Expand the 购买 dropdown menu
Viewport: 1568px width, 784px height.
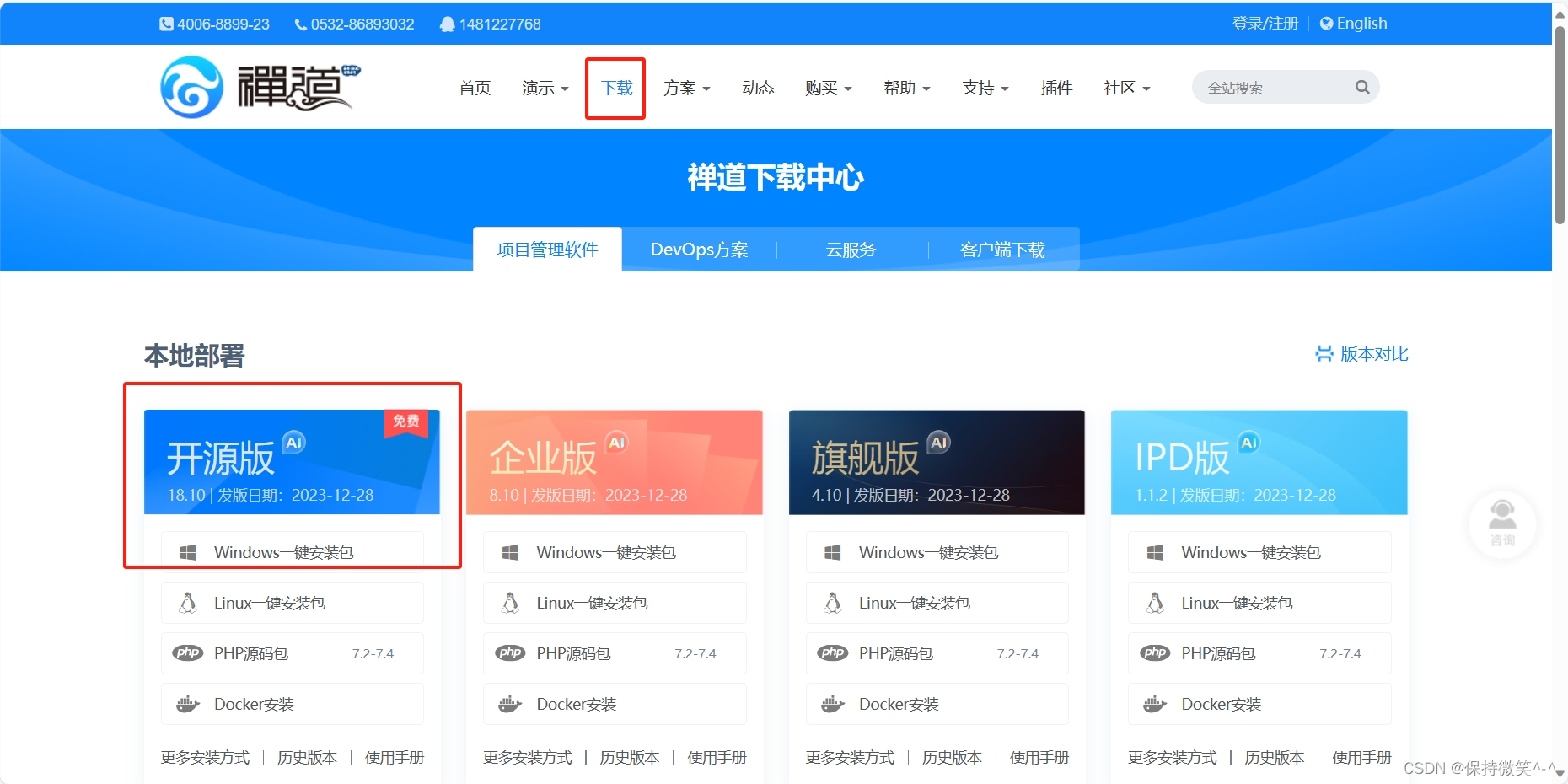828,89
